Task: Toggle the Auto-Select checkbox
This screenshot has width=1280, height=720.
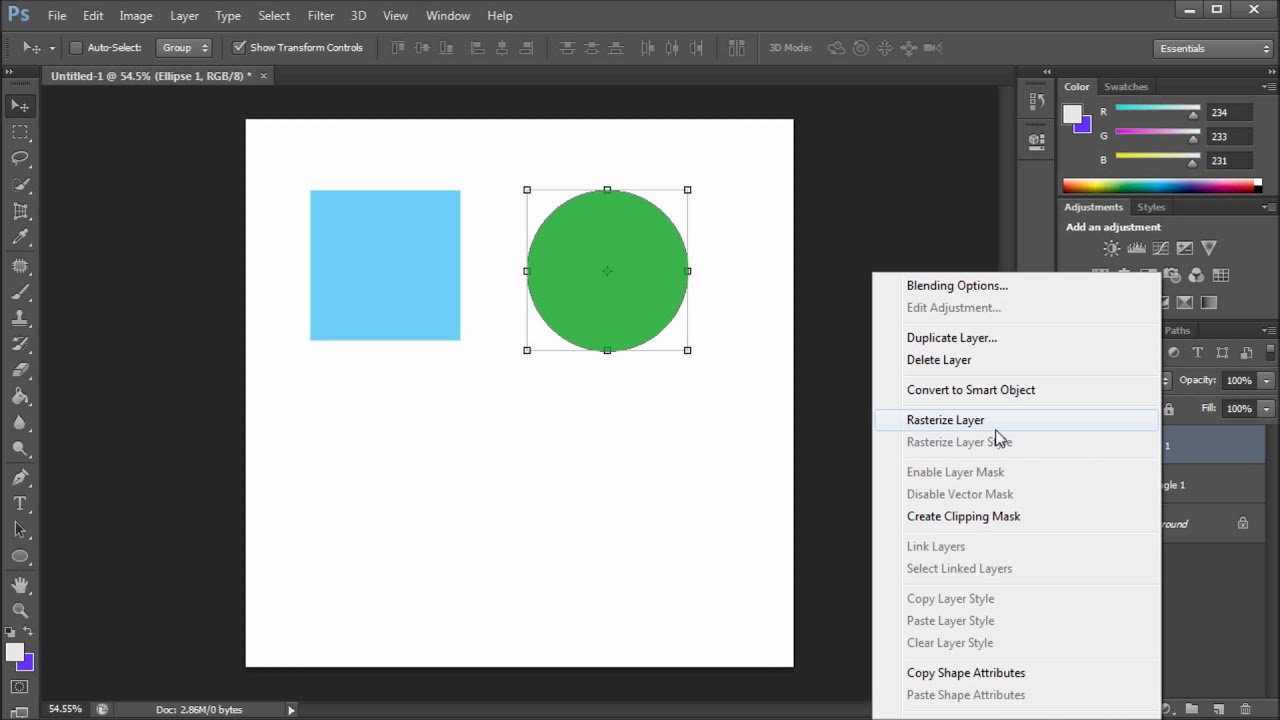Action: (76, 47)
